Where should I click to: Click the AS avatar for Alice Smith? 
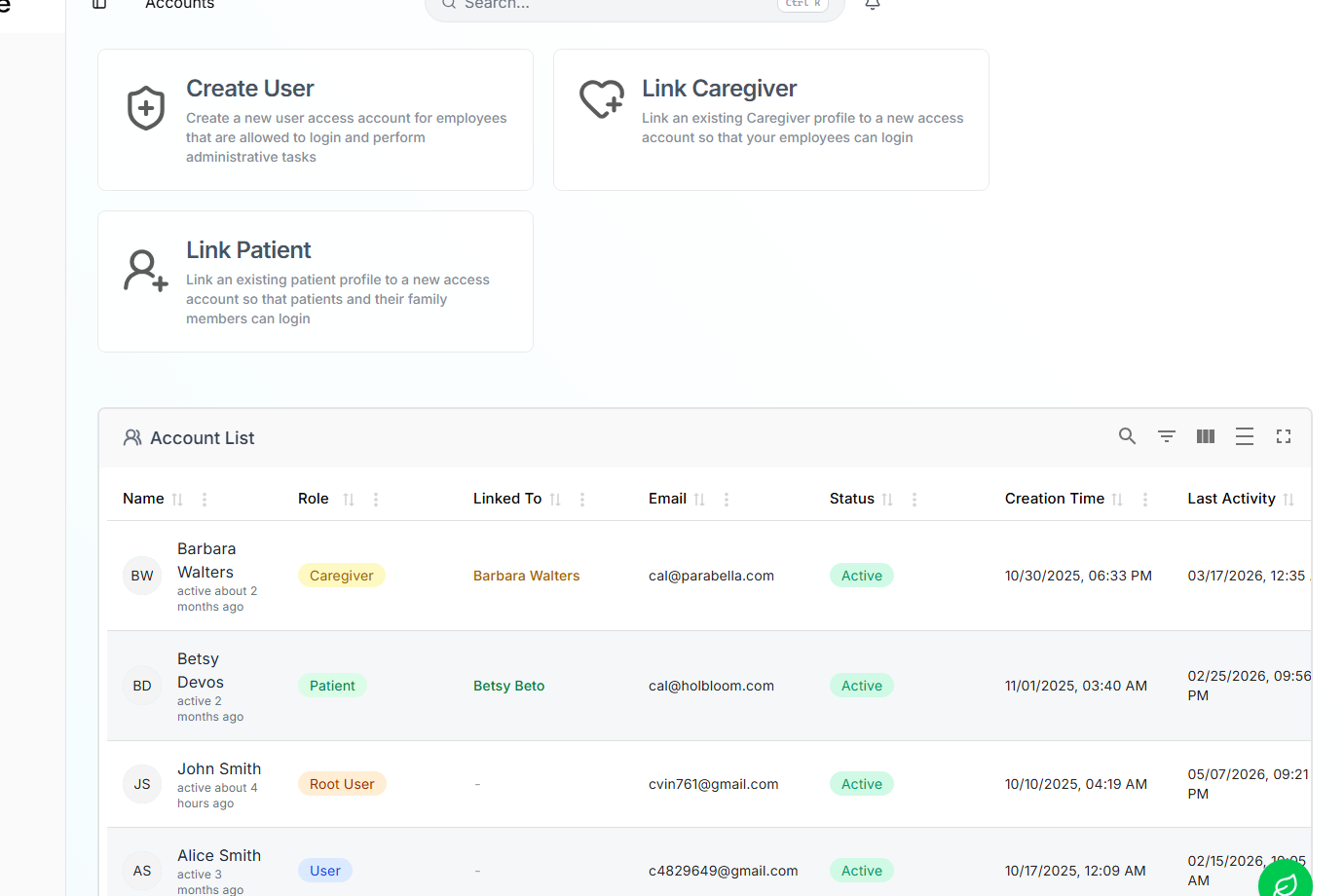pos(142,871)
